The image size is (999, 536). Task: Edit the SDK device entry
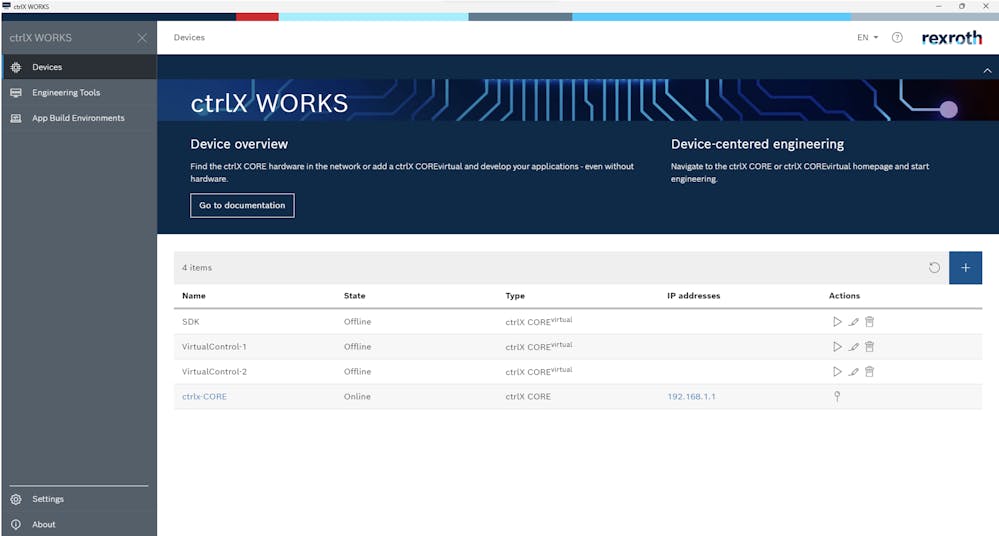click(854, 322)
